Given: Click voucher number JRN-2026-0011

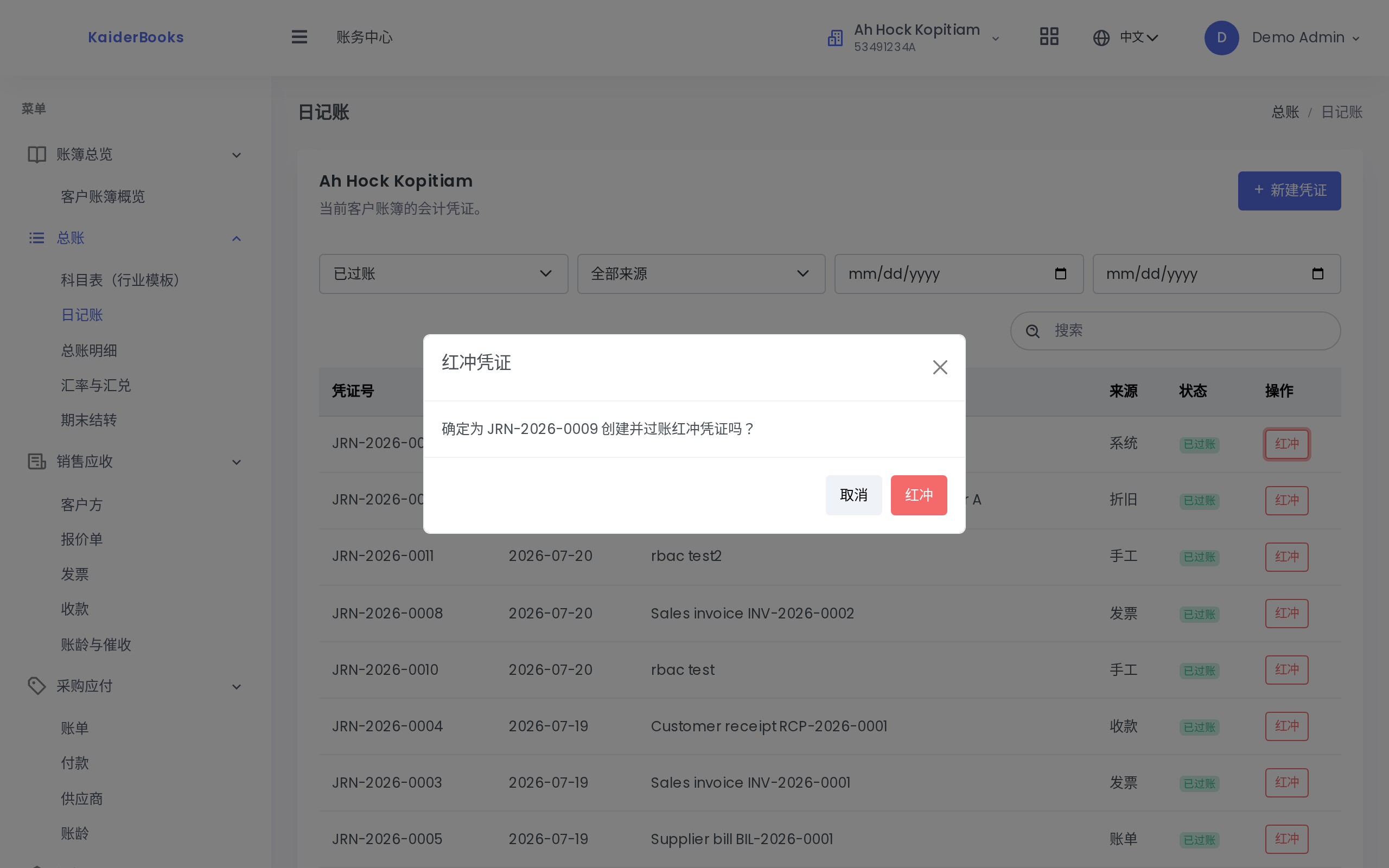Looking at the screenshot, I should pos(383,556).
